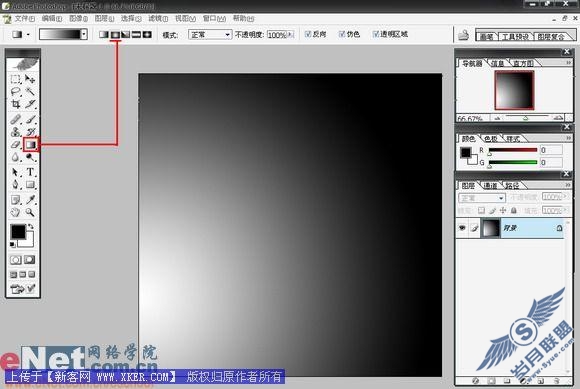
Task: Open the Navigator panel options menu
Action: coord(568,63)
